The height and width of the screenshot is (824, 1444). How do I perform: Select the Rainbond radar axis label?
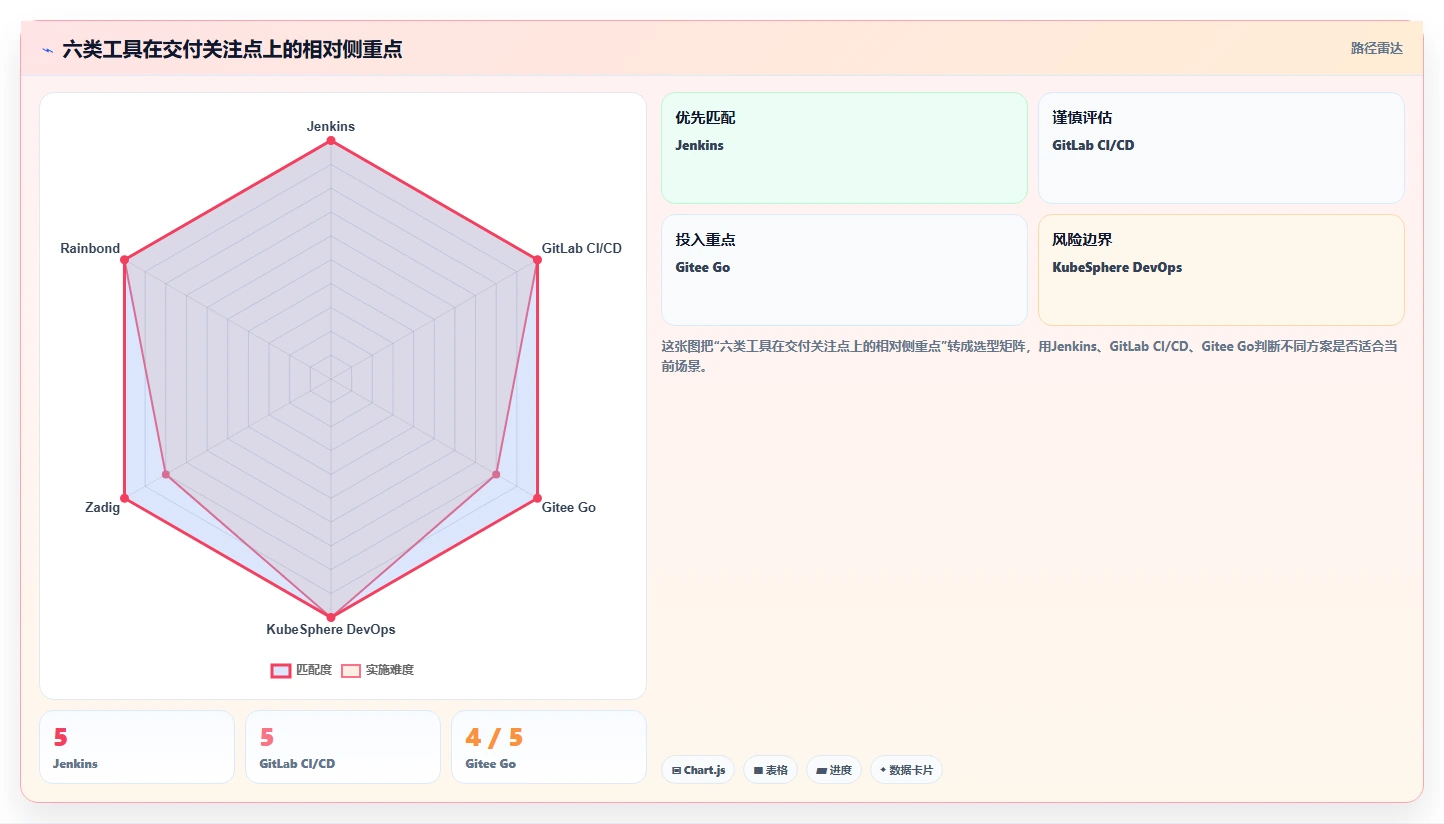click(90, 248)
